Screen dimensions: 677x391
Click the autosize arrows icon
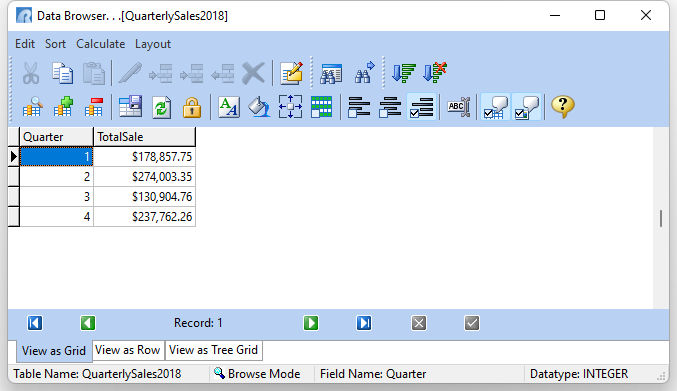tap(290, 107)
